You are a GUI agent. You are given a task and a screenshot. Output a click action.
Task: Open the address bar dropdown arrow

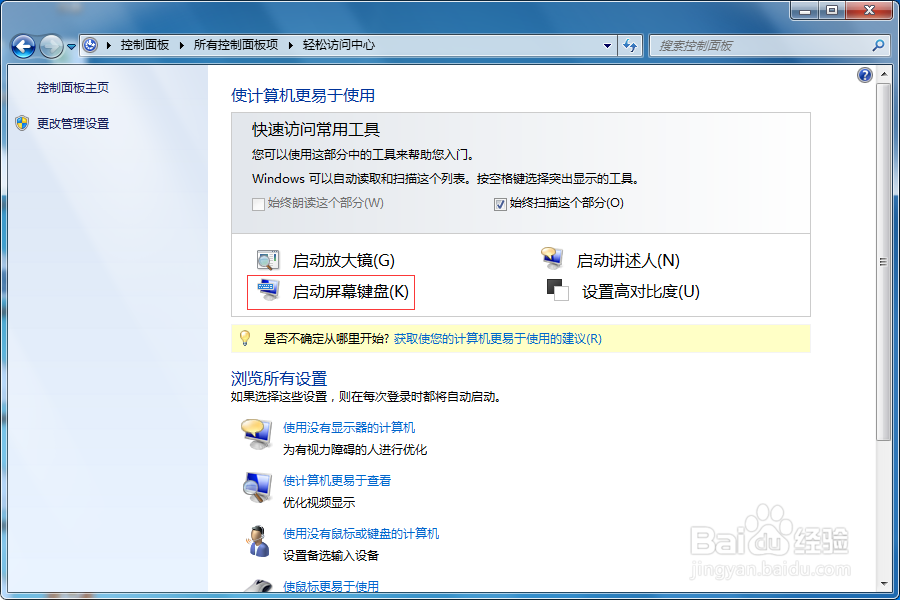click(606, 45)
